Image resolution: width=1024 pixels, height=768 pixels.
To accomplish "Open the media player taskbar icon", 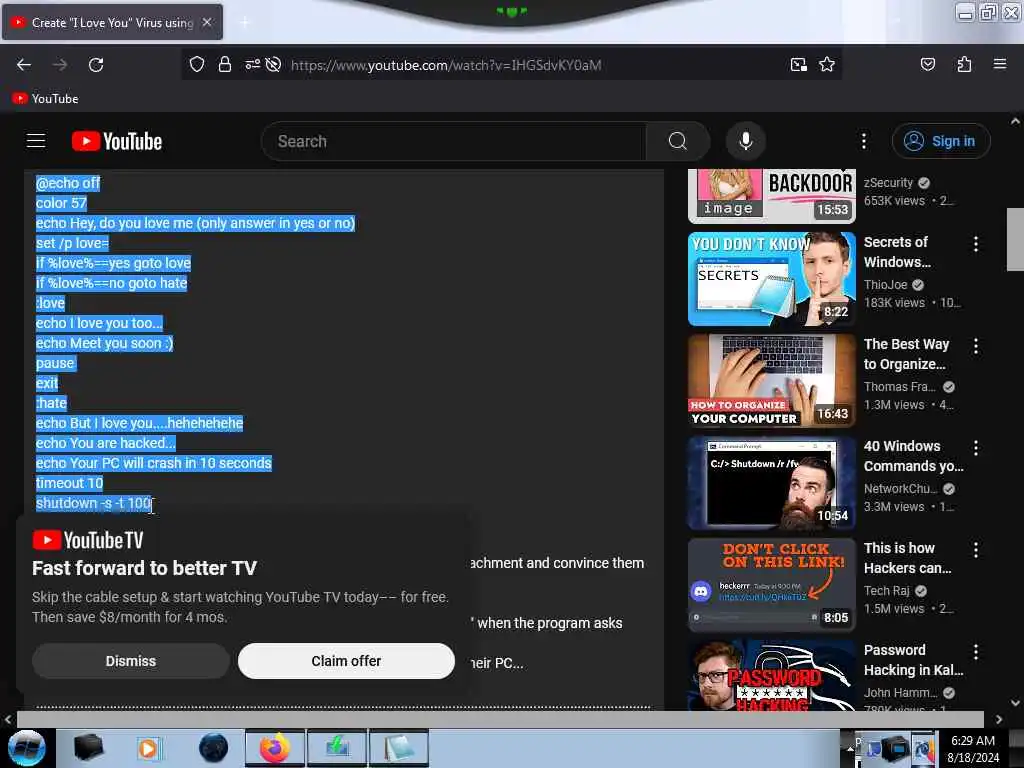I will tap(149, 748).
